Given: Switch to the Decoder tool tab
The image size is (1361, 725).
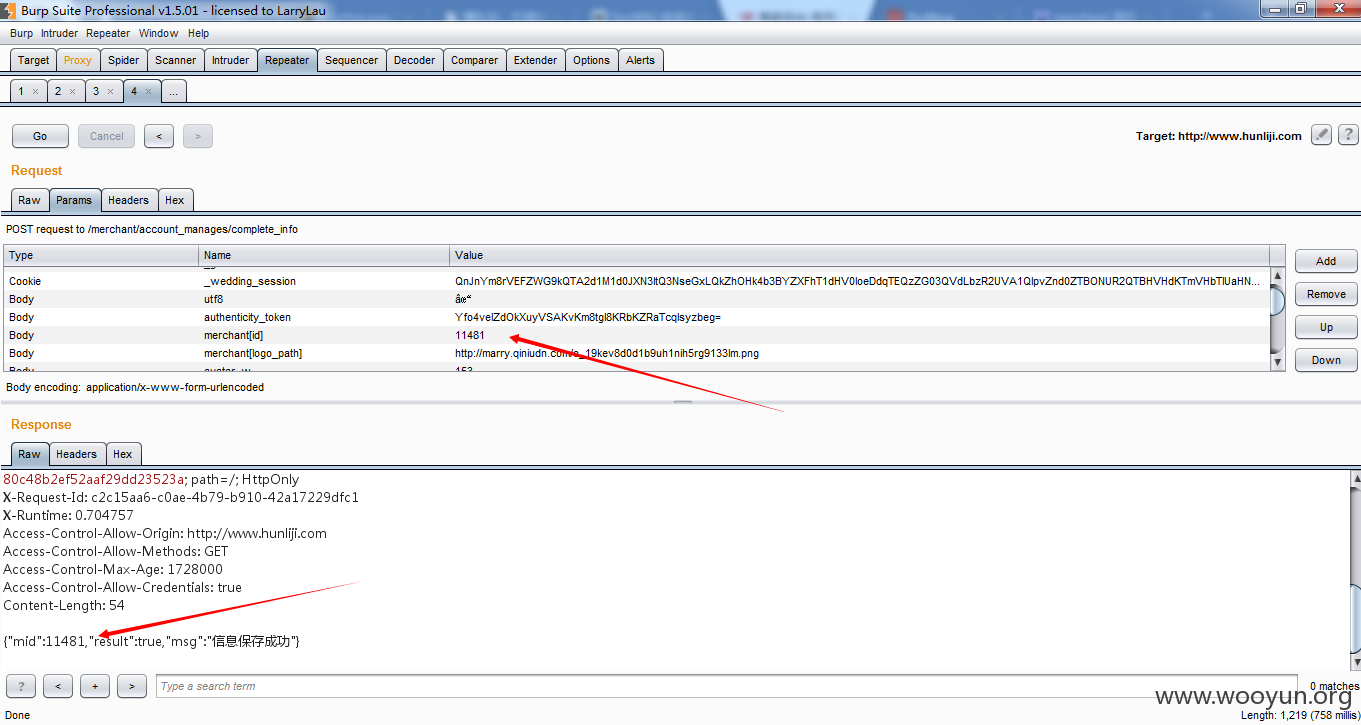Looking at the screenshot, I should coord(414,60).
